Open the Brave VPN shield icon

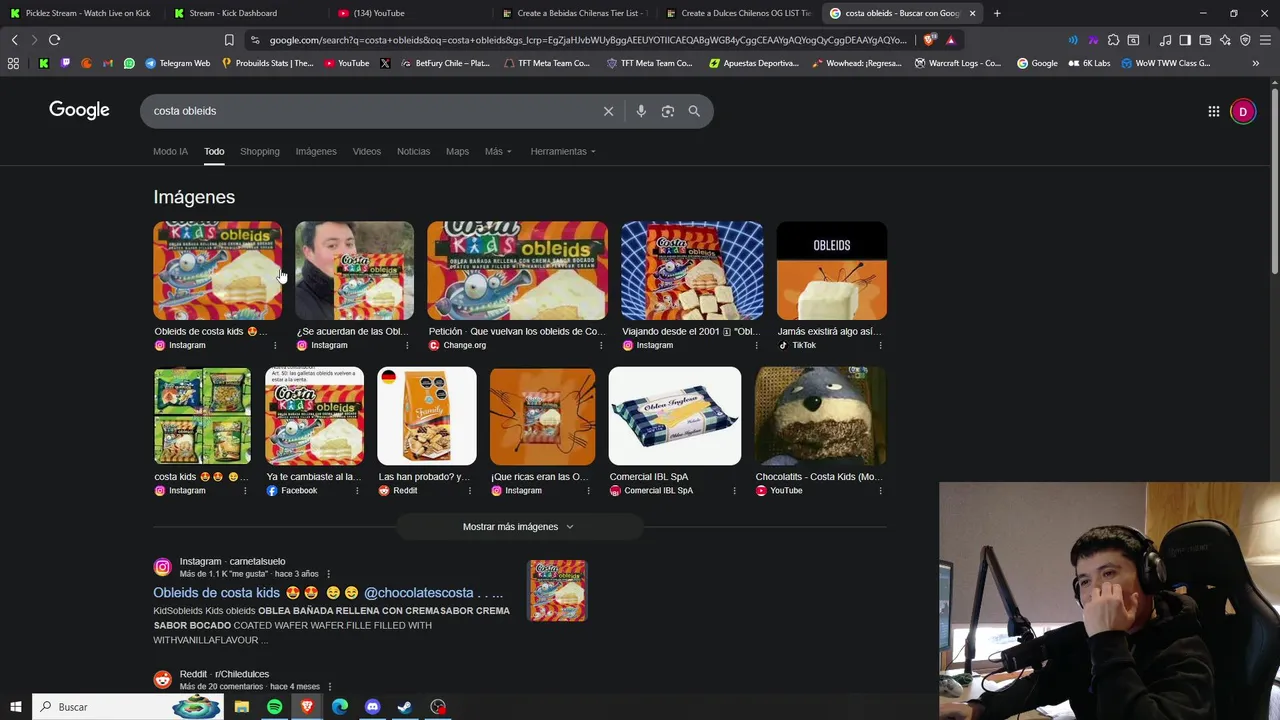pos(1245,40)
